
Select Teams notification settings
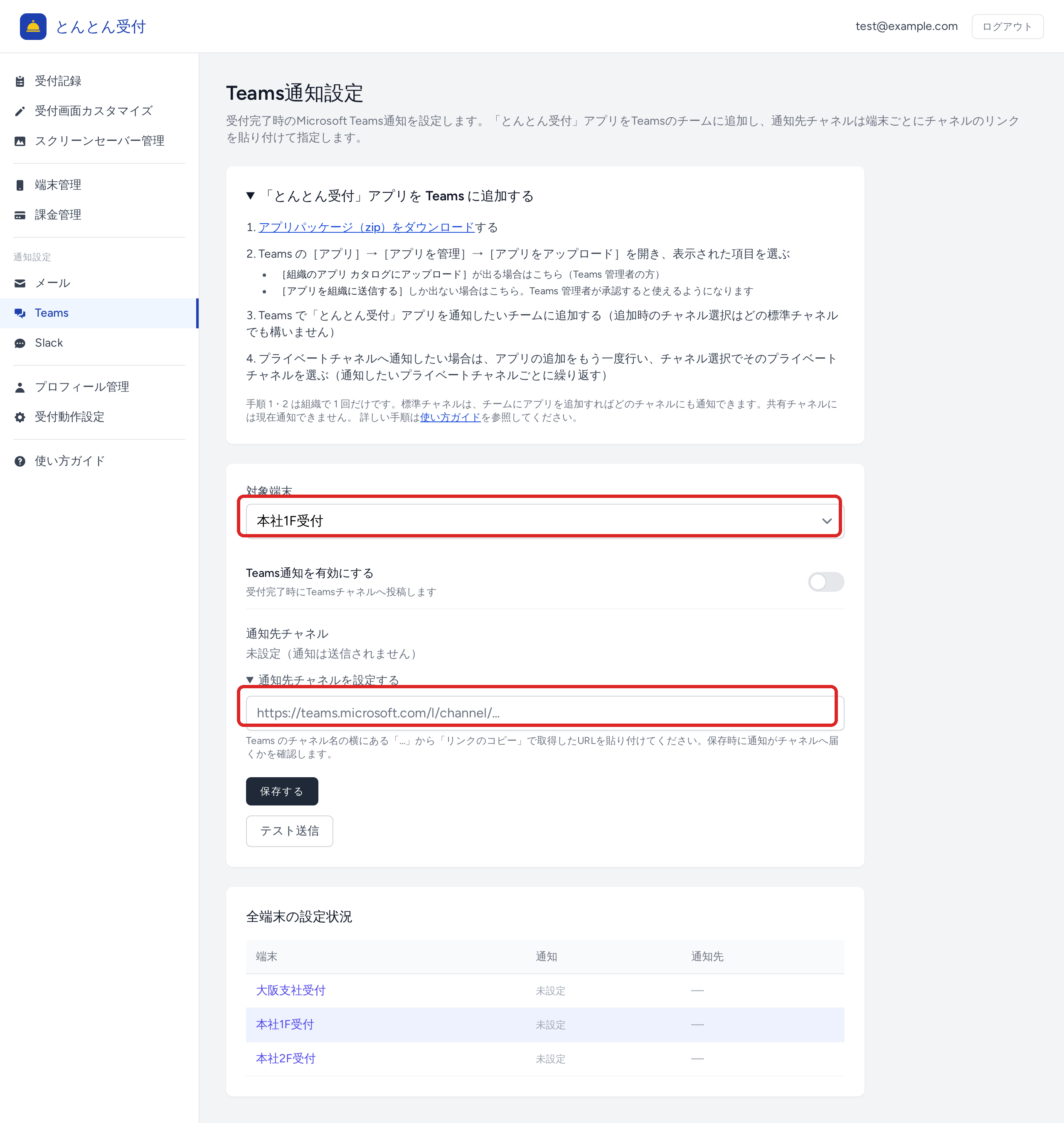99,313
